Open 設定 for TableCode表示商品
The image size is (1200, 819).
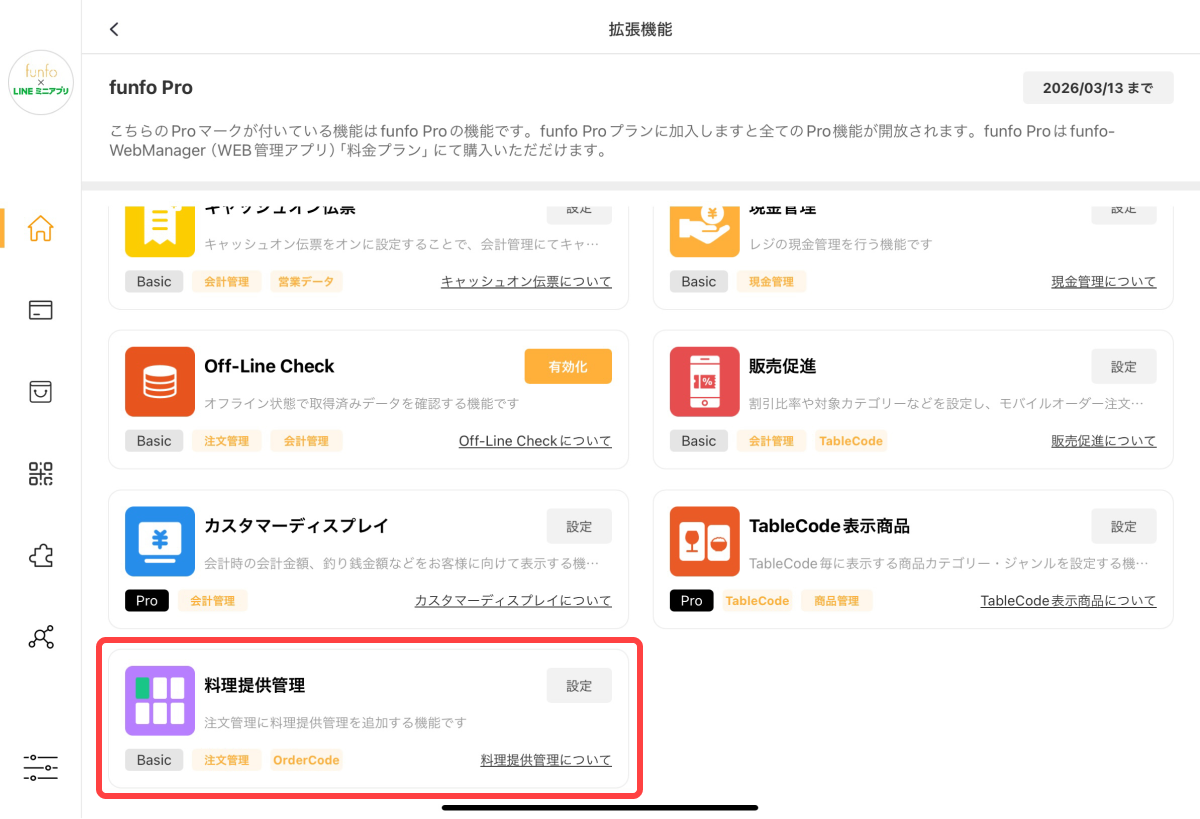1124,526
